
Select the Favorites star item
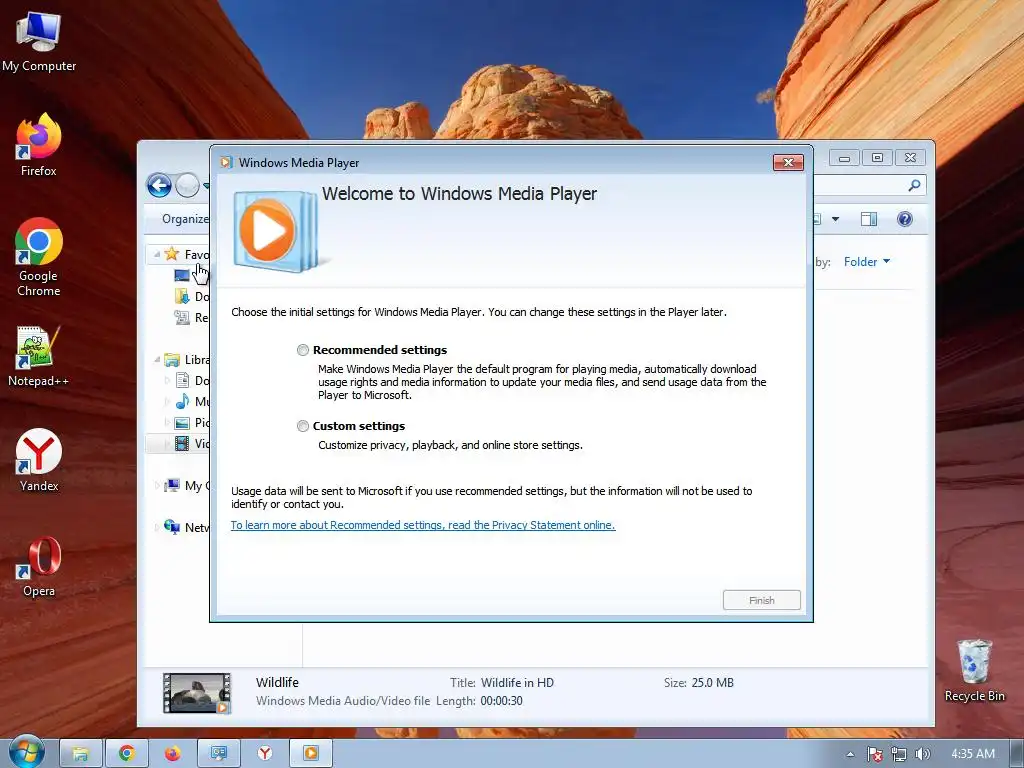[x=172, y=253]
